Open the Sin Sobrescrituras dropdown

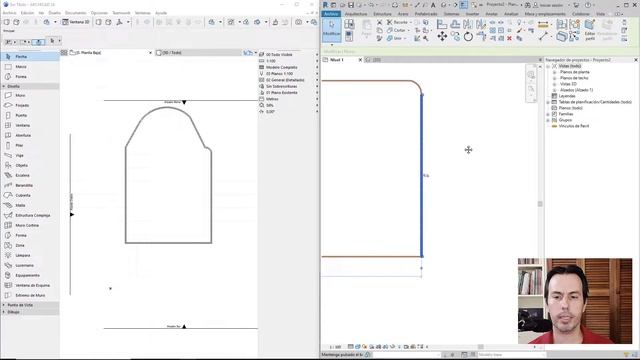288,86
